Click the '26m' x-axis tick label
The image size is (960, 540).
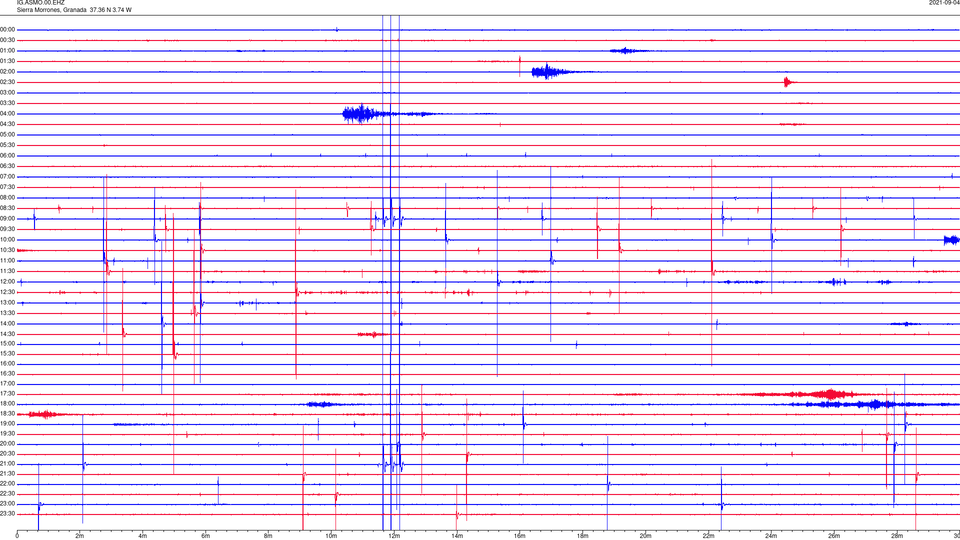833,536
